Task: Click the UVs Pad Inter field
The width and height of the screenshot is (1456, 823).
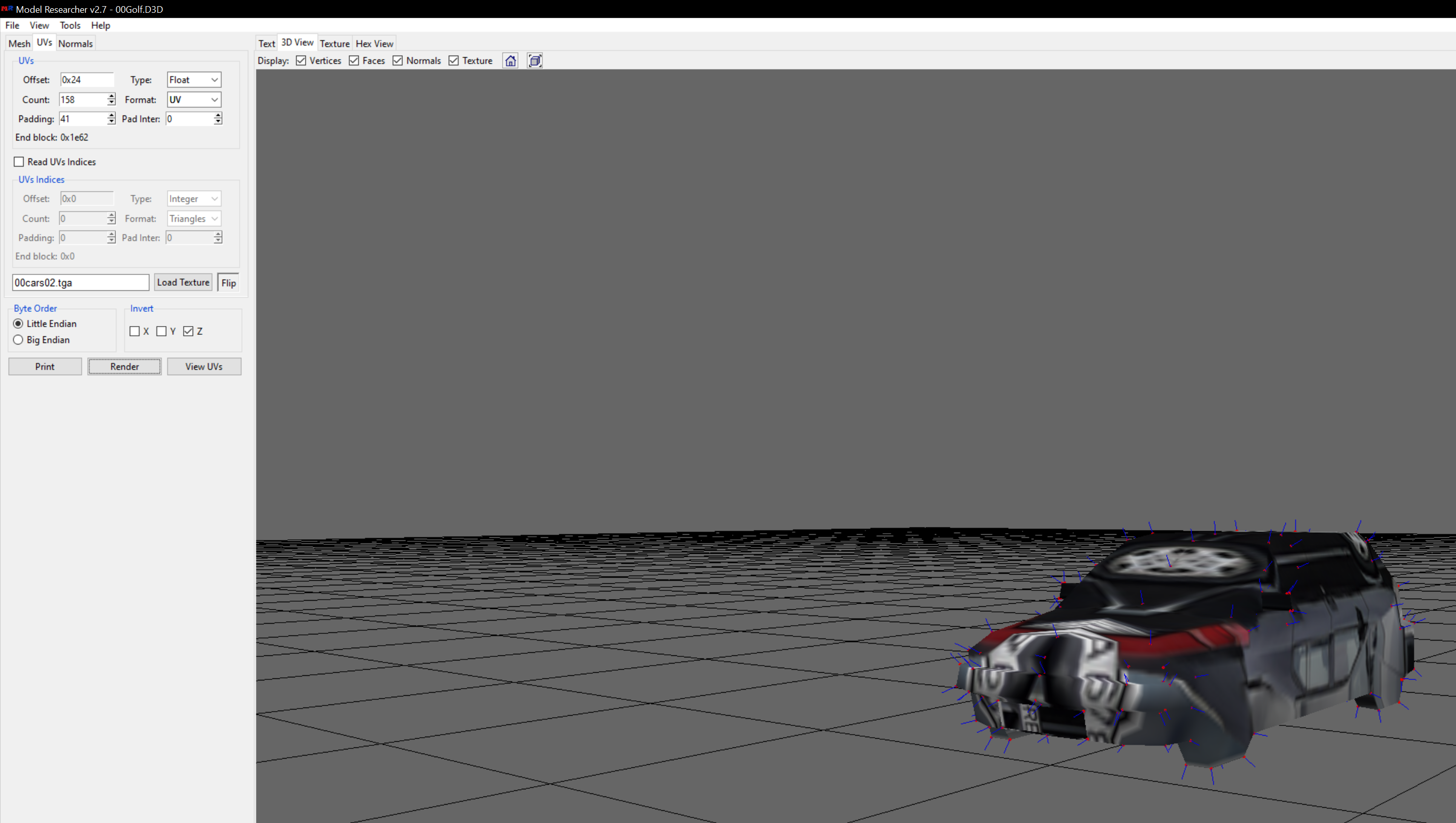Action: tap(189, 119)
